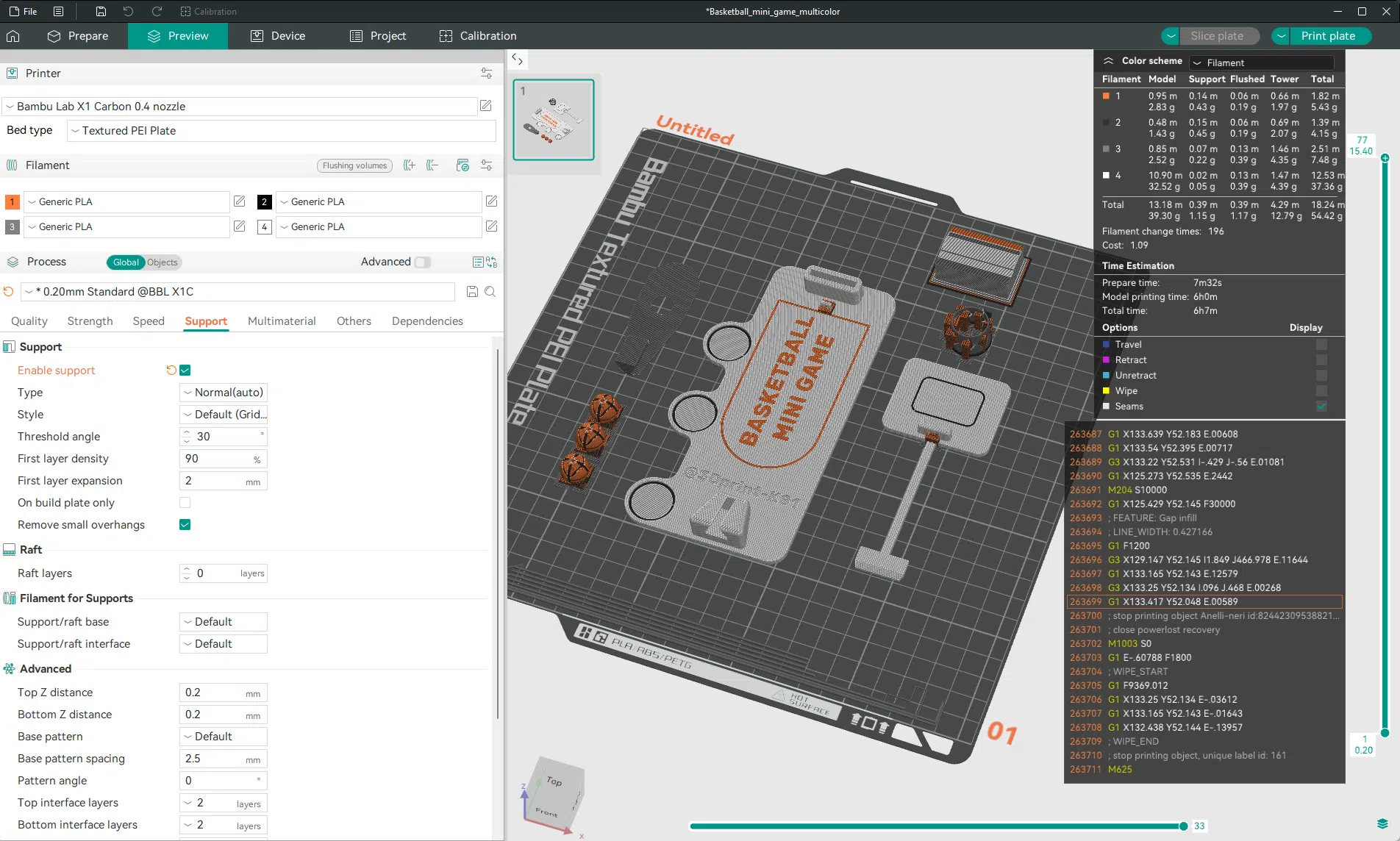Click the AMS sync filament icon

[463, 165]
